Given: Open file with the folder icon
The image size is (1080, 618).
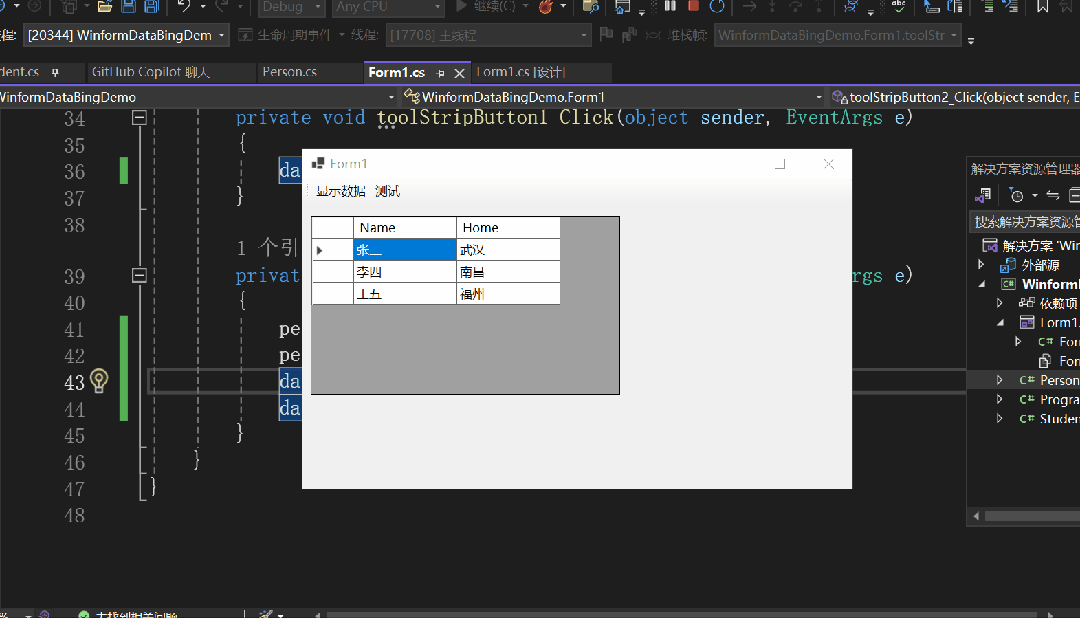Looking at the screenshot, I should tap(105, 7).
